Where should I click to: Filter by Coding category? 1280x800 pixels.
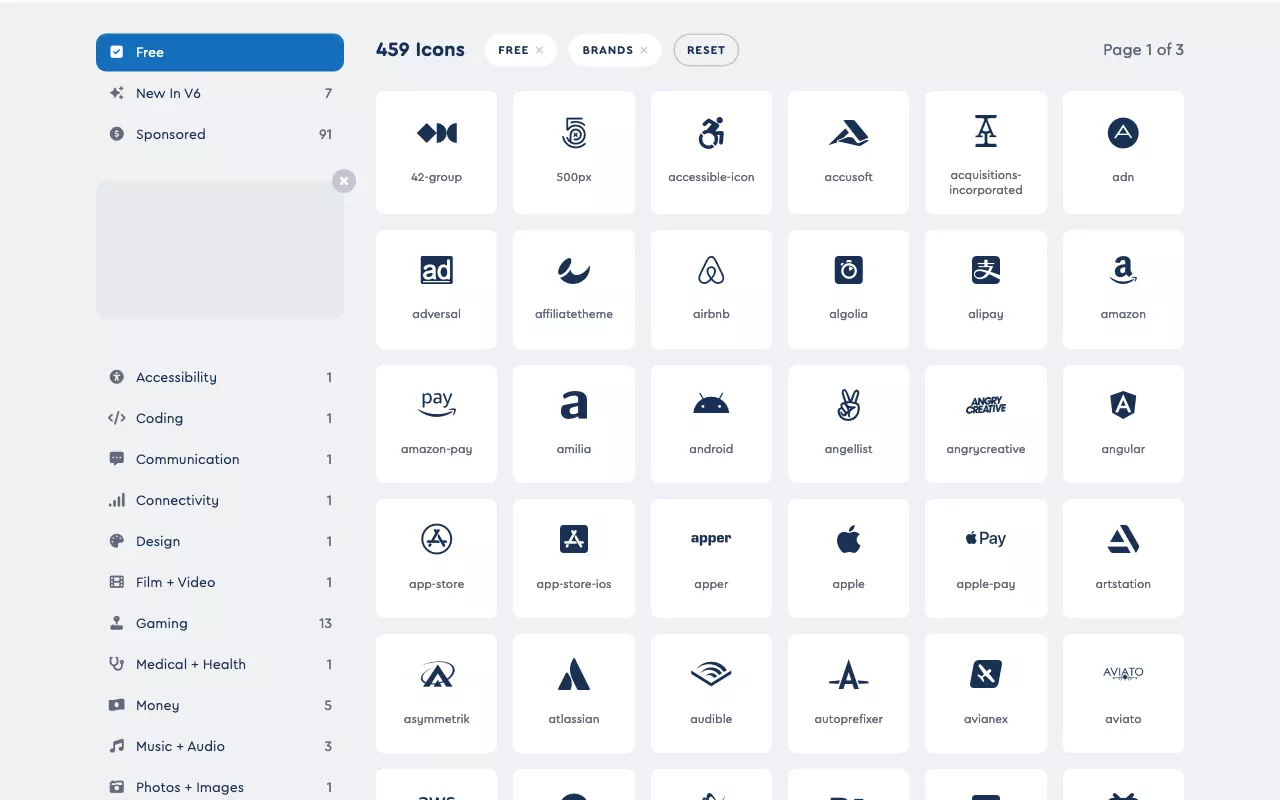pos(220,418)
